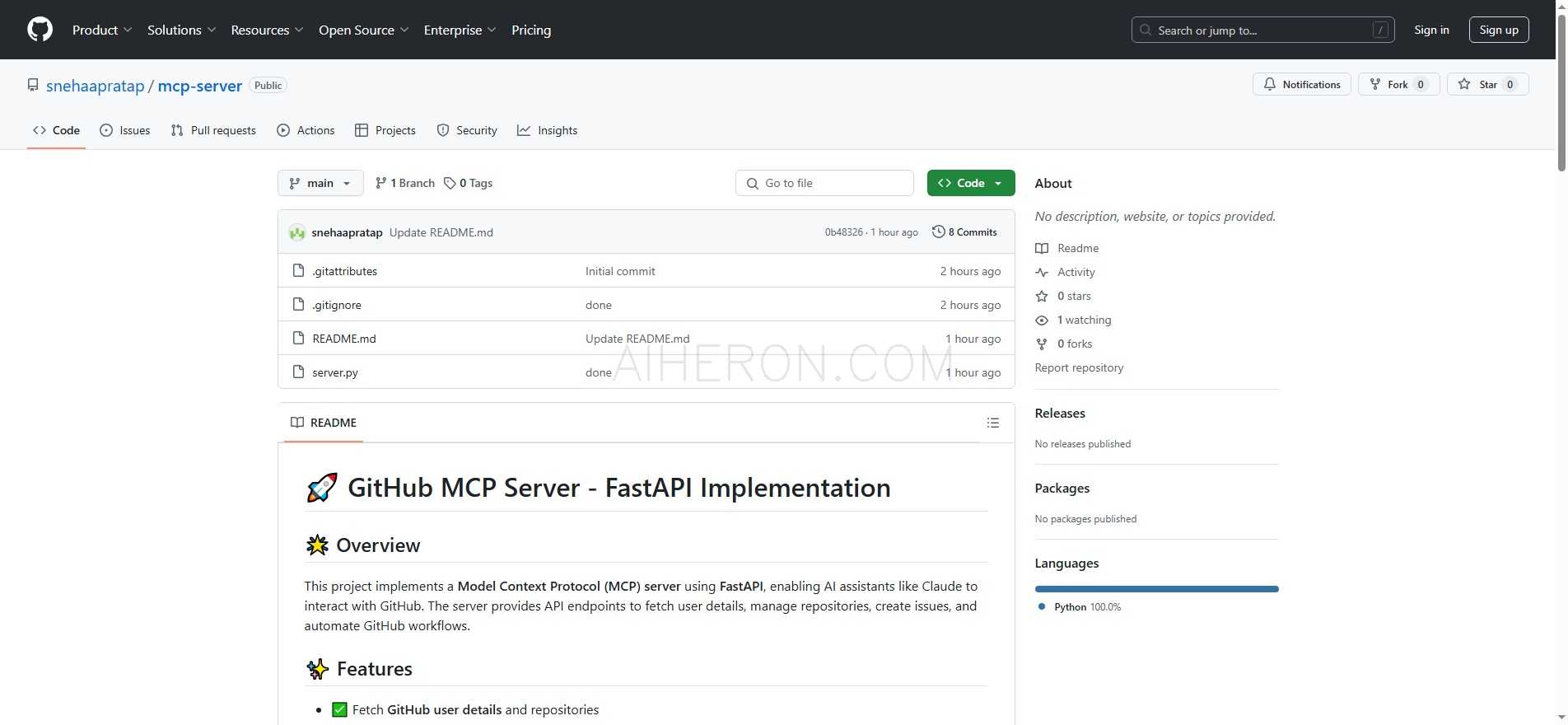
Task: Open snehaapratap user profile link
Action: click(96, 86)
